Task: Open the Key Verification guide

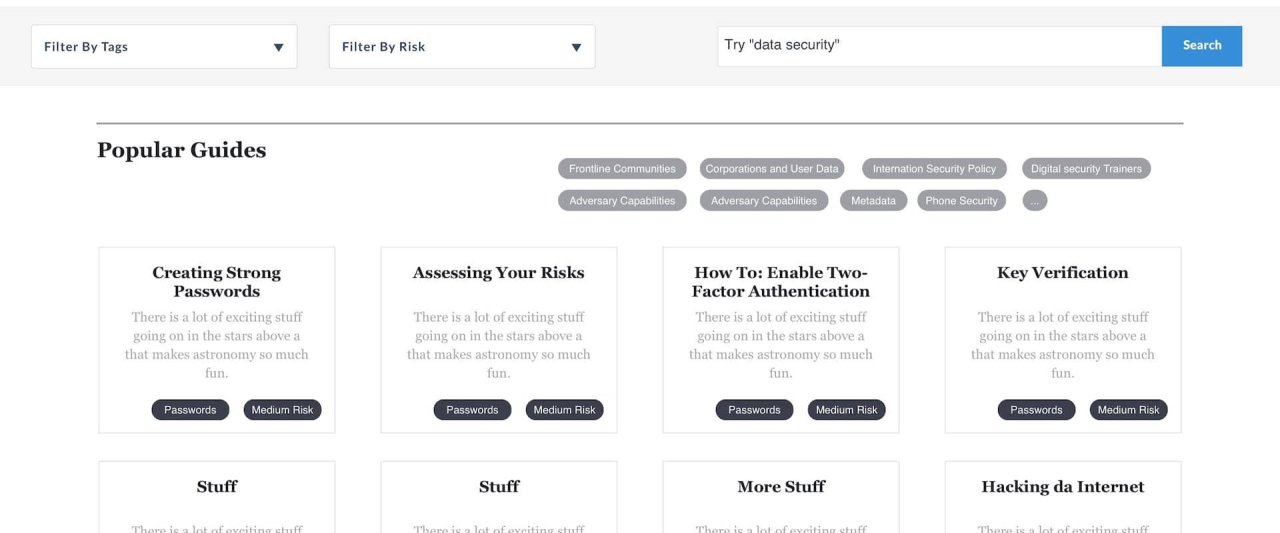Action: click(x=1062, y=273)
